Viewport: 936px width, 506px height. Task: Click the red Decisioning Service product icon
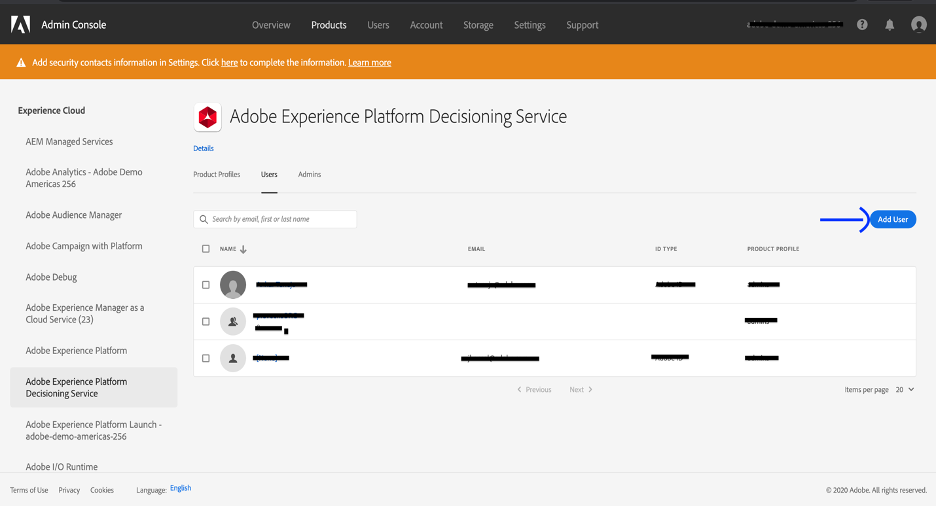(x=207, y=118)
